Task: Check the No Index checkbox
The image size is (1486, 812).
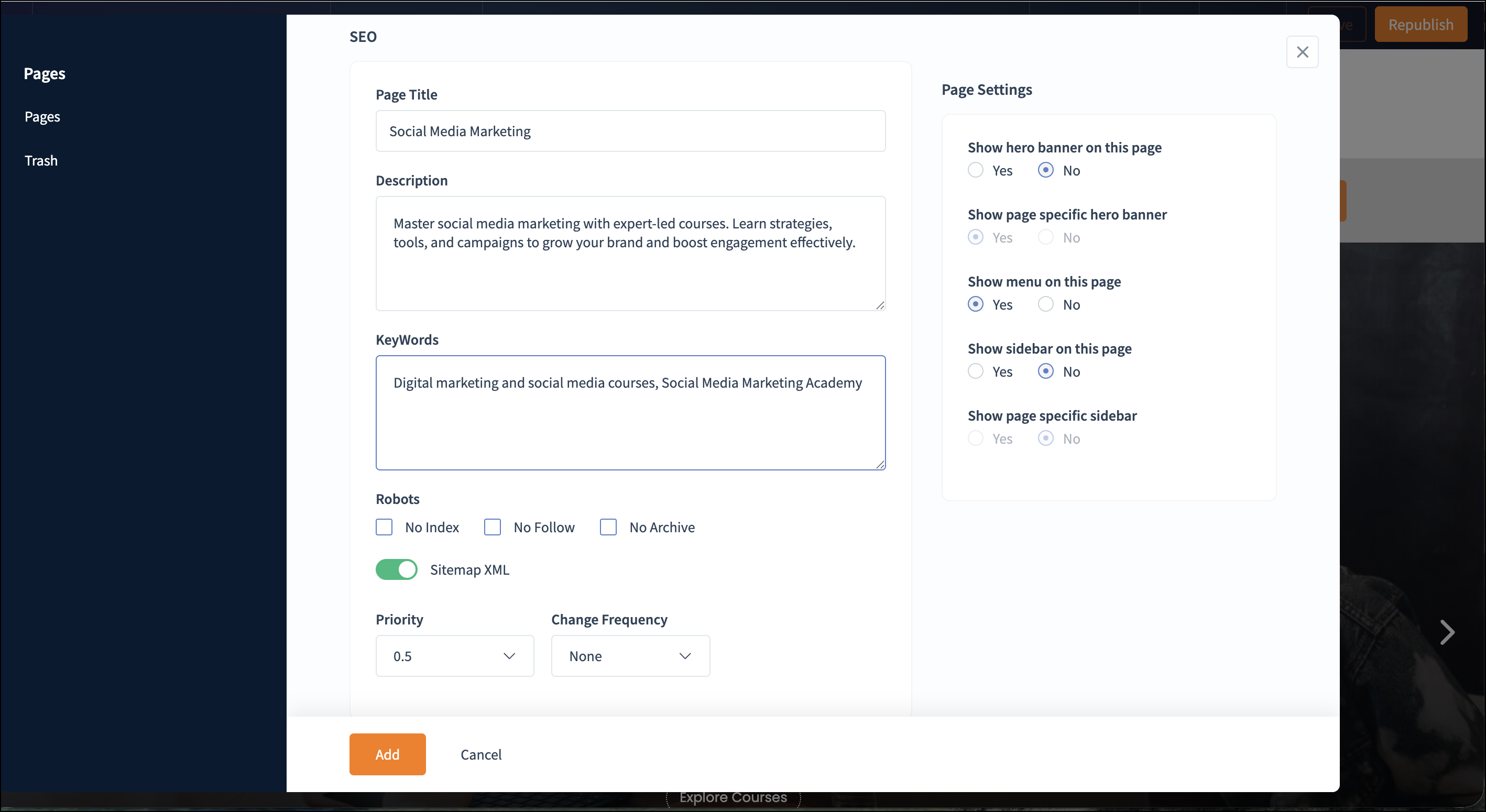Action: (x=384, y=527)
